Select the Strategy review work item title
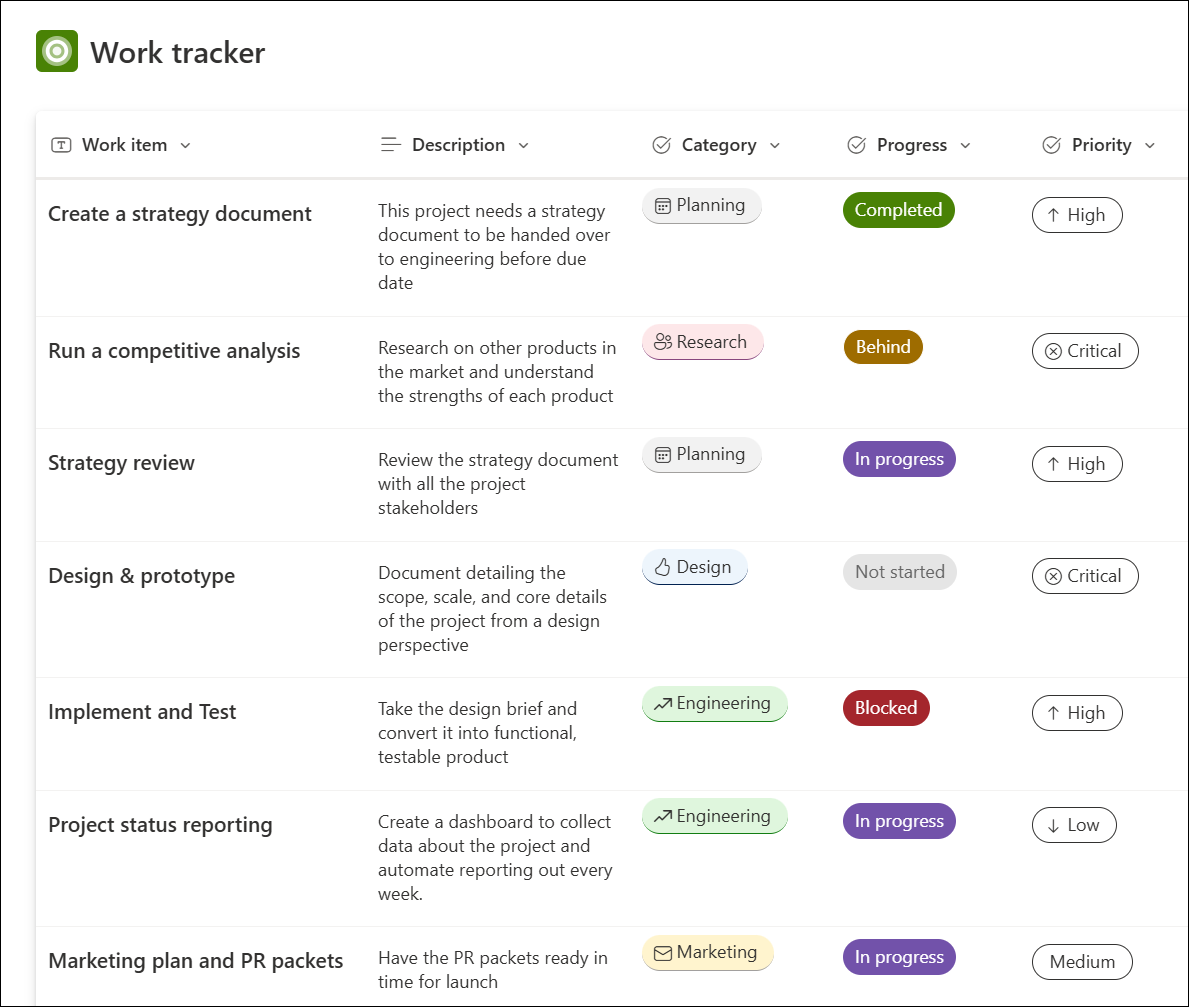Screen dimensions: 1189x1007 tap(121, 463)
